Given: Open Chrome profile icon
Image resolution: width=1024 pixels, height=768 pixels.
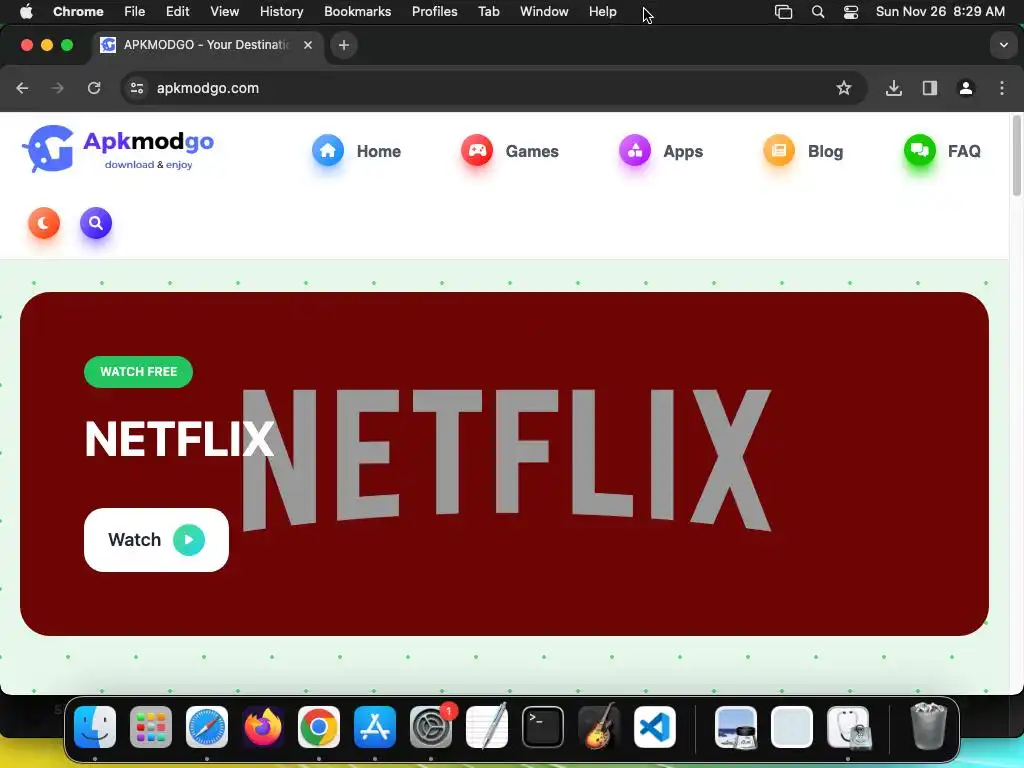Looking at the screenshot, I should pos(966,88).
